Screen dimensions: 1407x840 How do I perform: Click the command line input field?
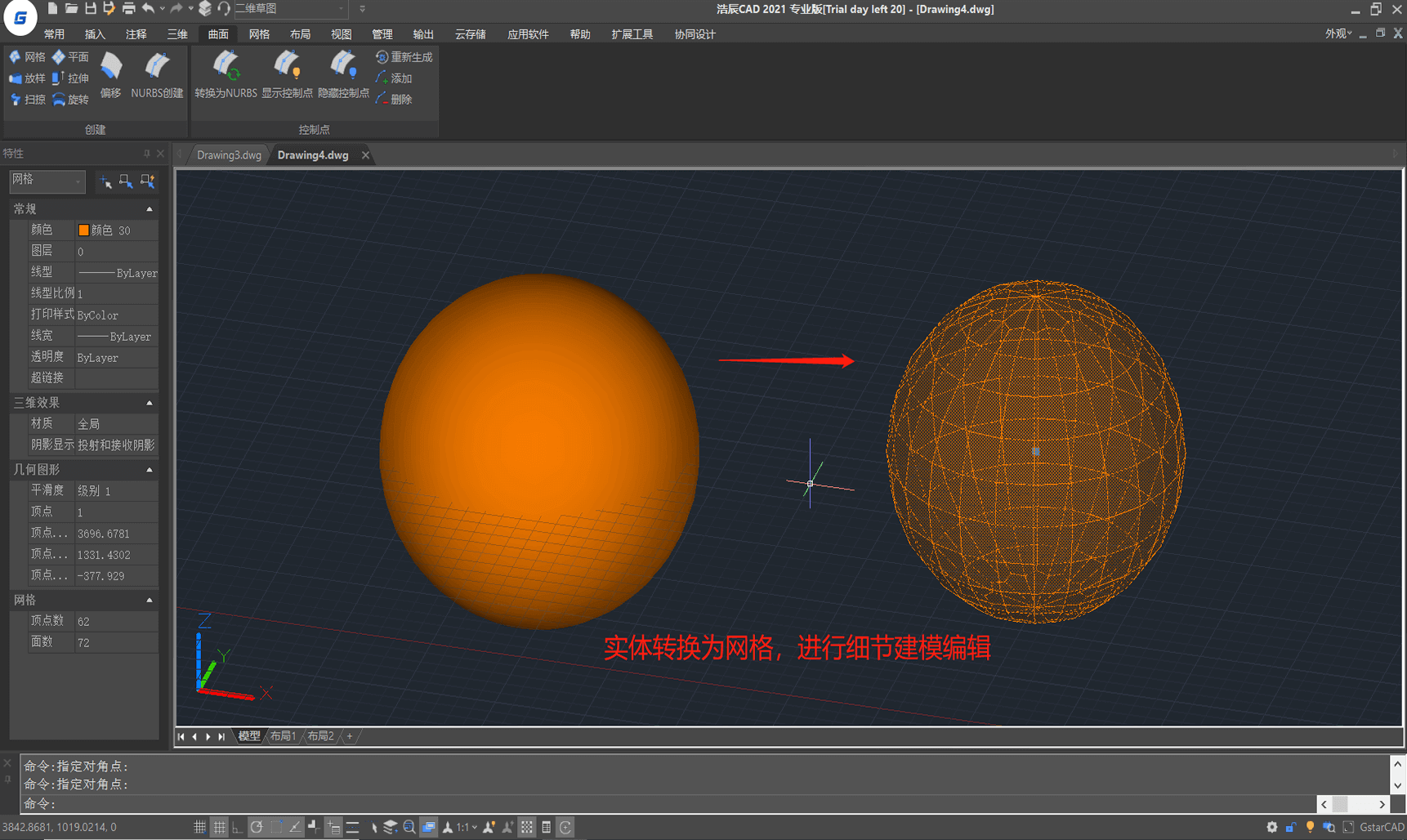pos(668,803)
